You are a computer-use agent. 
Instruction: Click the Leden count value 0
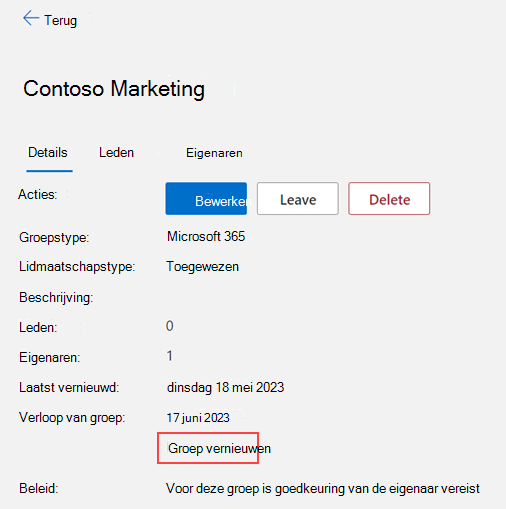170,326
